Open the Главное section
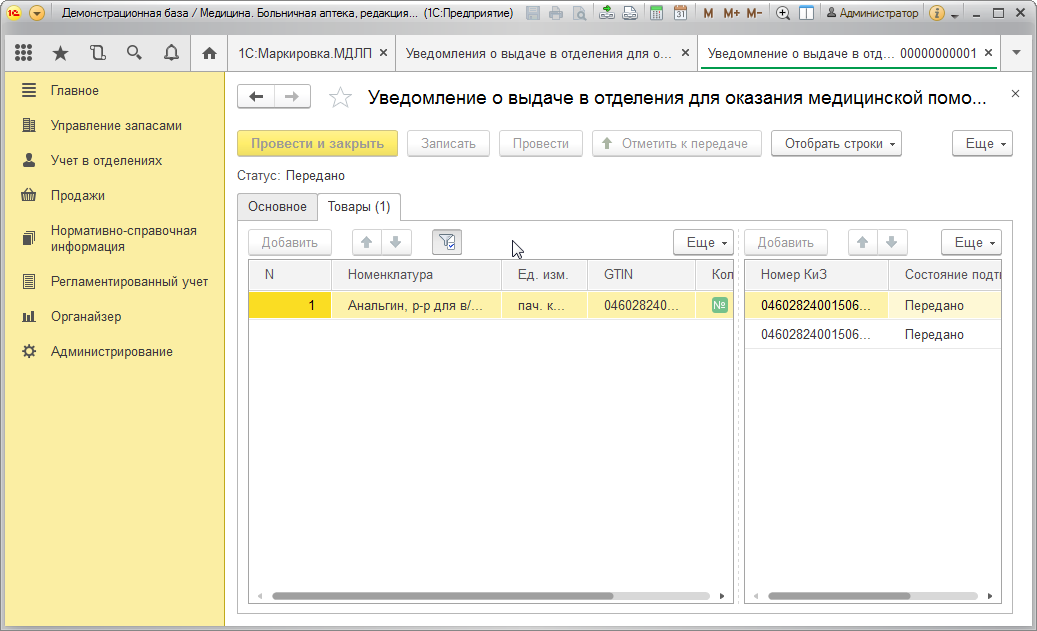Viewport: 1037px width, 631px height. point(75,91)
